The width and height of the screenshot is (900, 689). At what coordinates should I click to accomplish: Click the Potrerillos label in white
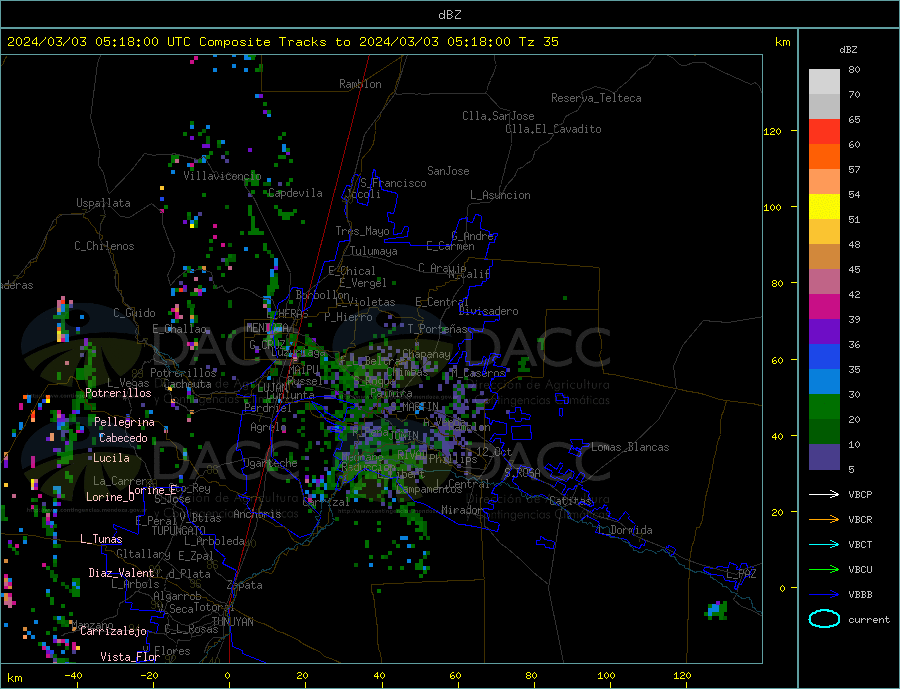tap(118, 393)
